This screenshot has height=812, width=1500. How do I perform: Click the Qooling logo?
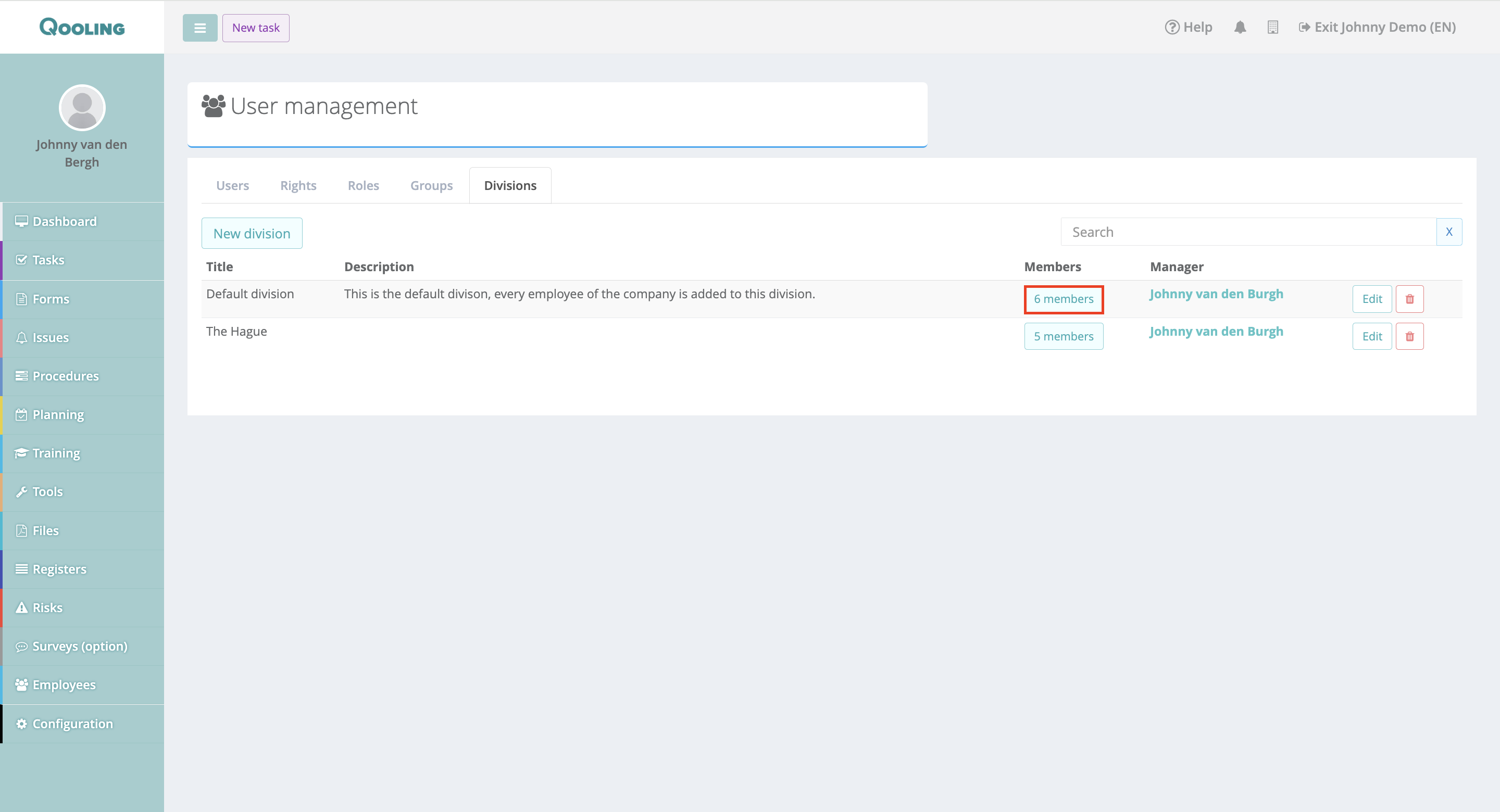pyautogui.click(x=82, y=28)
